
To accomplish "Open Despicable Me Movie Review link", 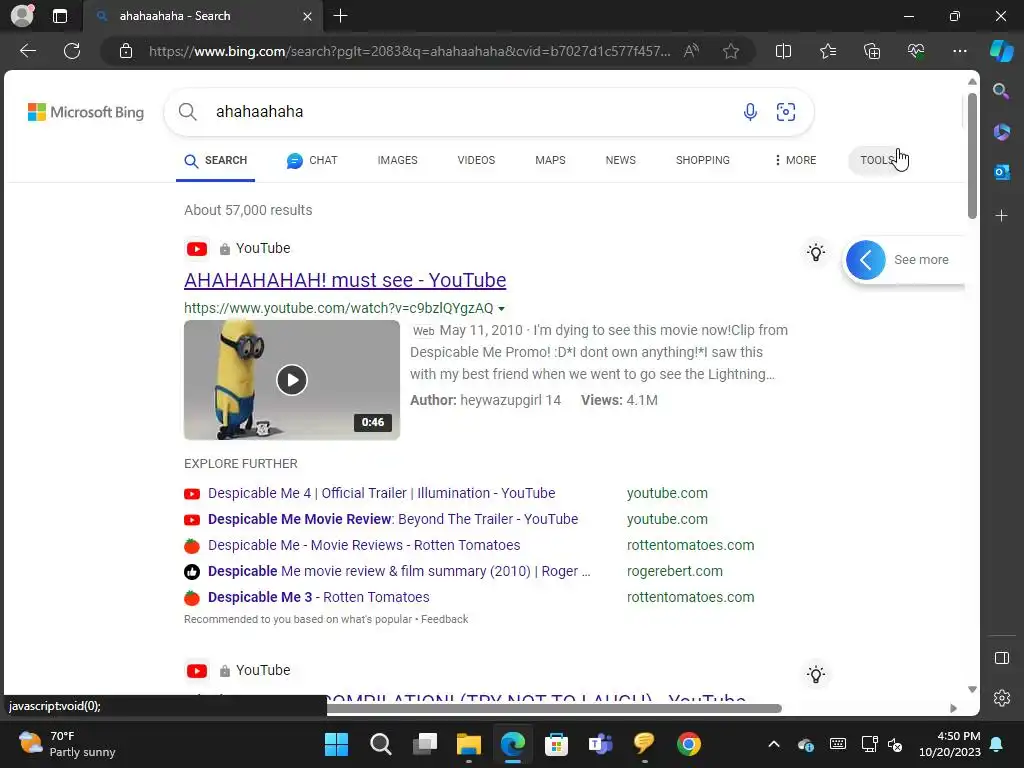I will [x=393, y=519].
